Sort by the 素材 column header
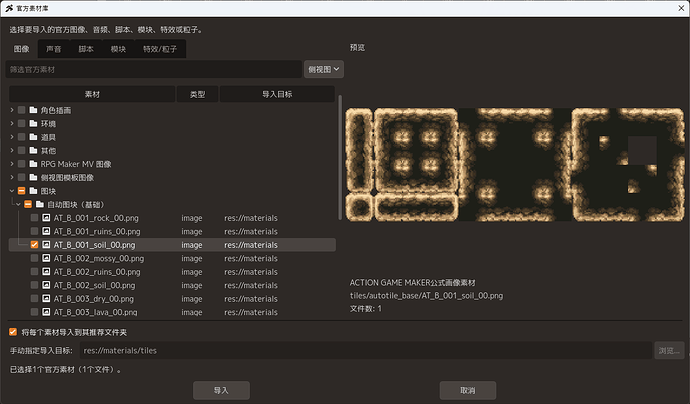 pos(92,94)
